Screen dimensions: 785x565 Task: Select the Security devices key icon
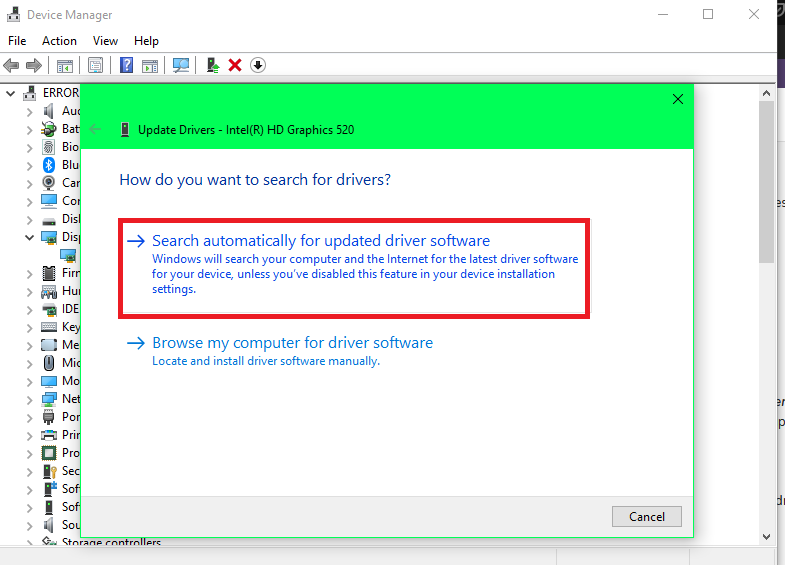50,471
